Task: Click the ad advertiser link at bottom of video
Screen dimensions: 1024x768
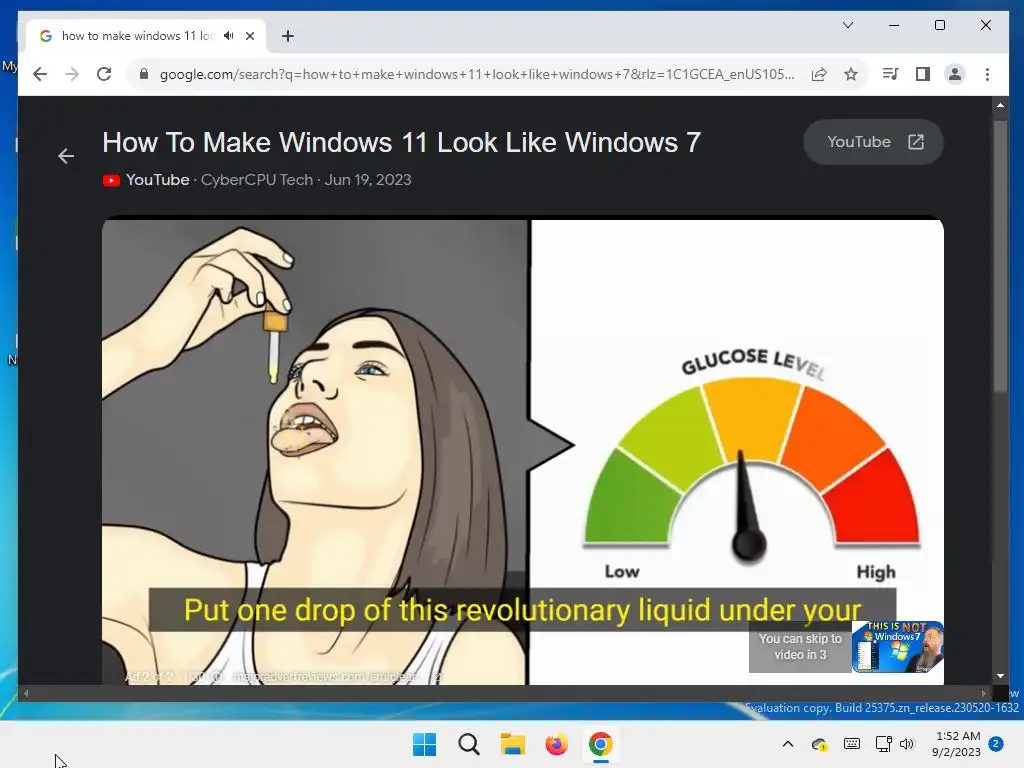Action: 325,677
